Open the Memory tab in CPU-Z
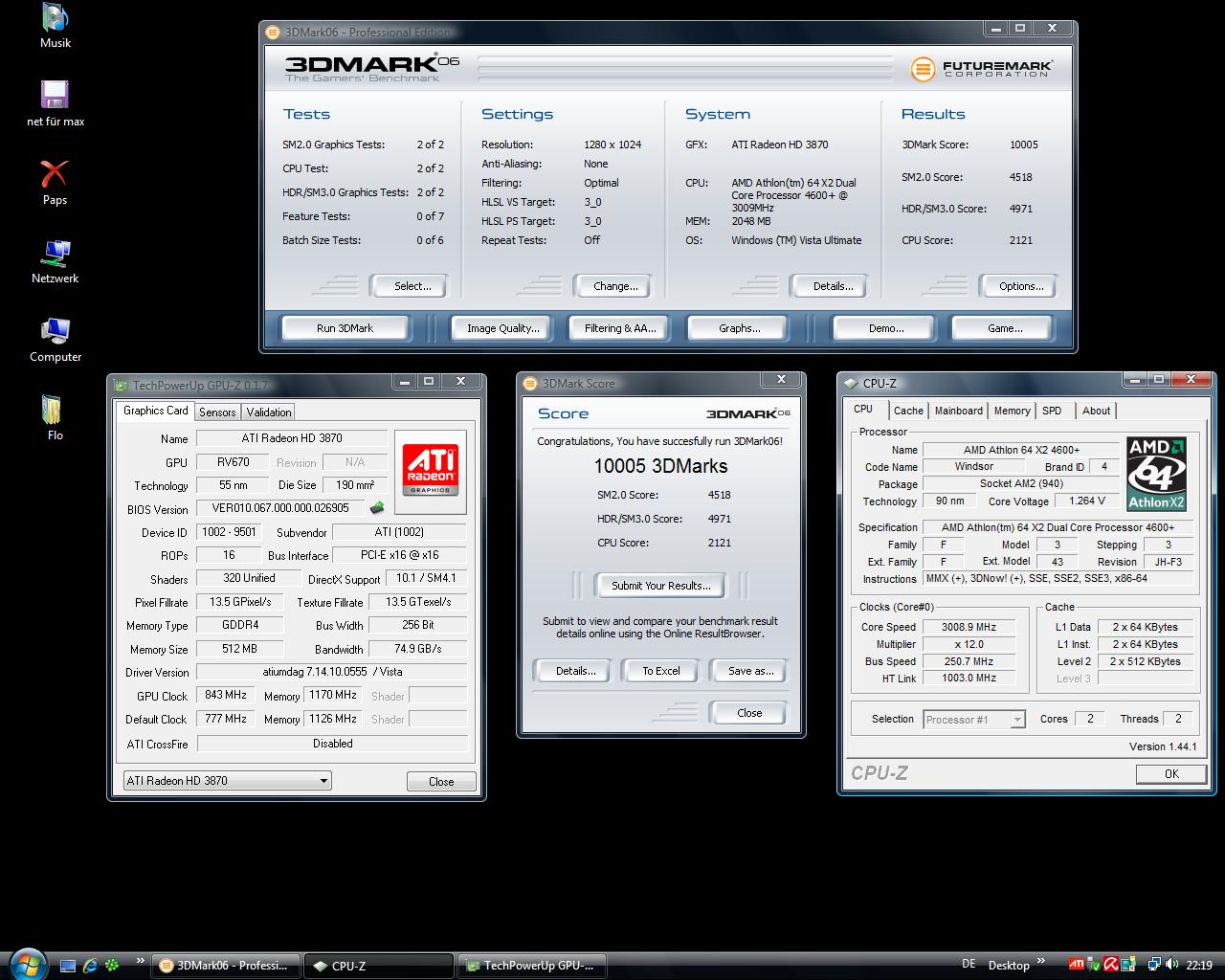This screenshot has height=980, width=1225. point(1012,411)
